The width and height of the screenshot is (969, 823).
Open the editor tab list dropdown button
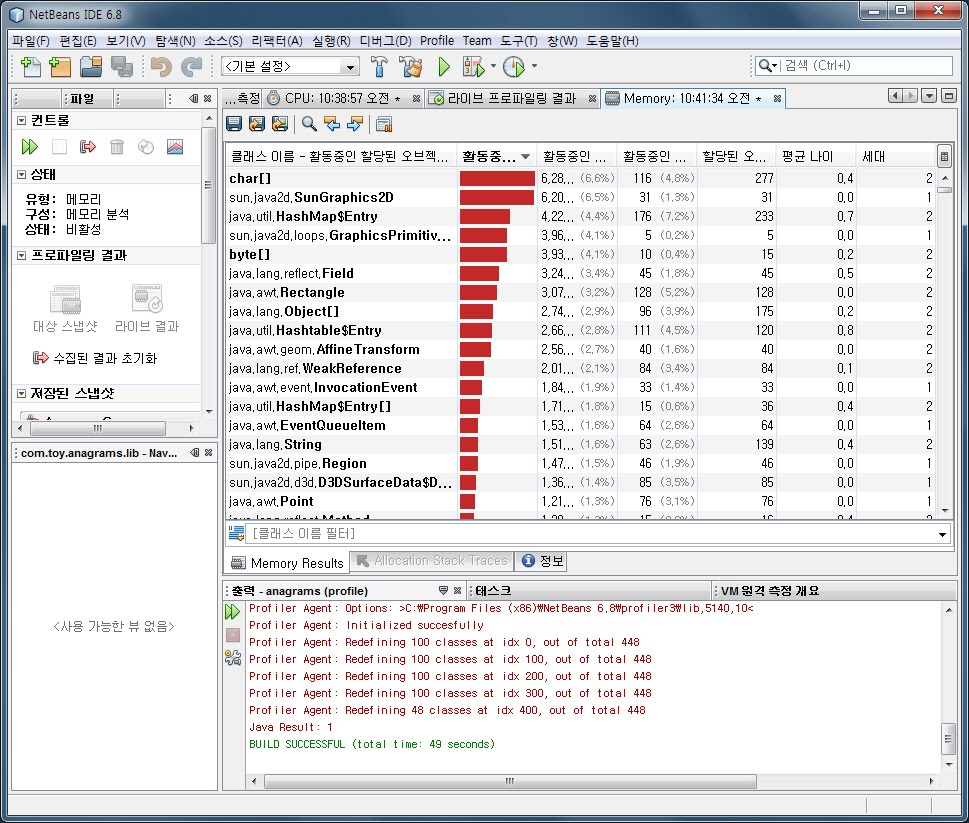point(928,96)
